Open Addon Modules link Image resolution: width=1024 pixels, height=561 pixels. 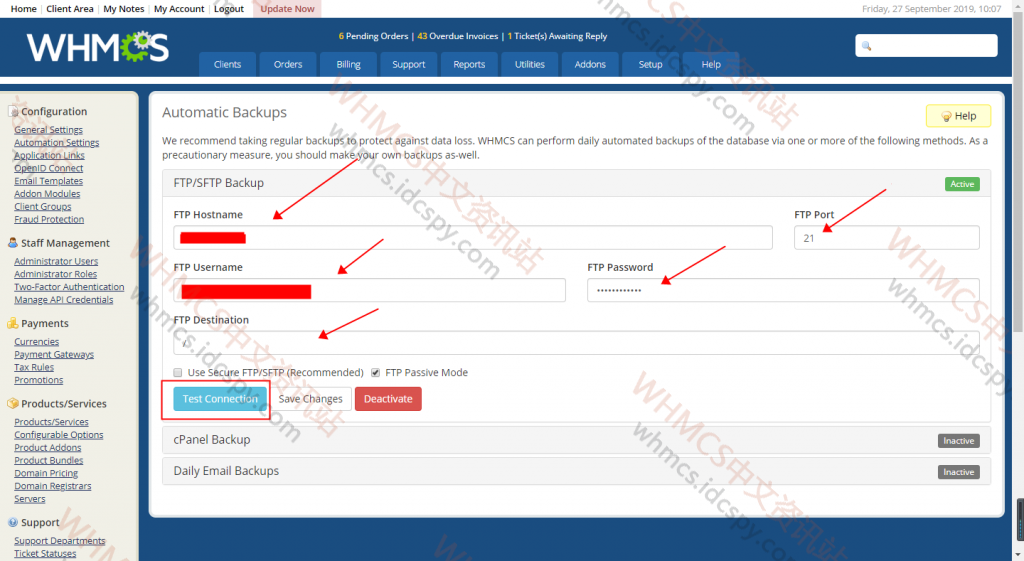pyautogui.click(x=47, y=194)
